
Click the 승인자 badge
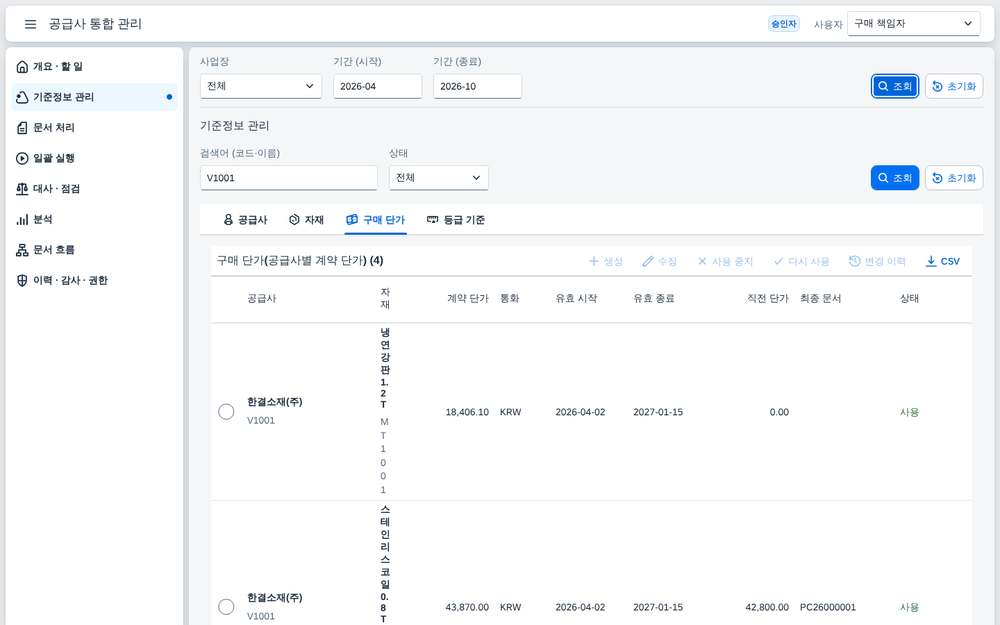click(x=783, y=24)
